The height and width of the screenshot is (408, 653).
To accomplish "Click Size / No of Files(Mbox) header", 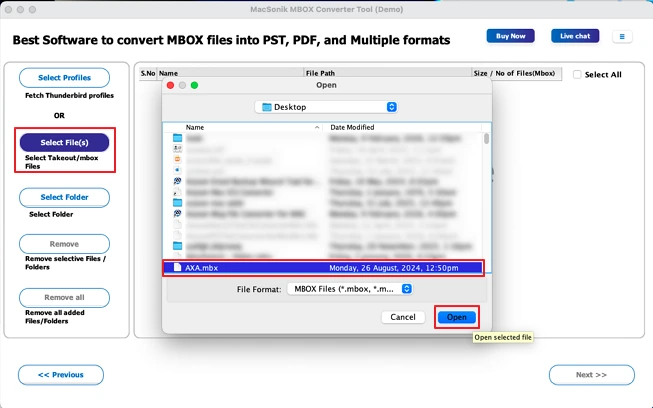I will [516, 73].
